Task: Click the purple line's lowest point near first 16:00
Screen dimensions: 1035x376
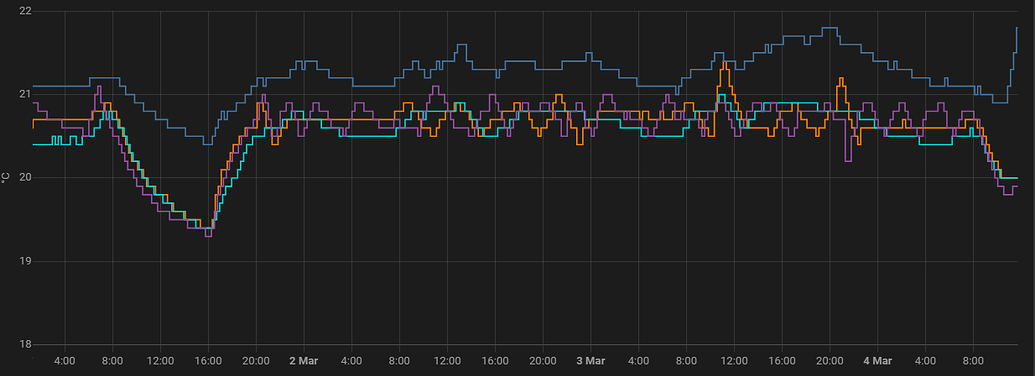Action: pos(208,235)
